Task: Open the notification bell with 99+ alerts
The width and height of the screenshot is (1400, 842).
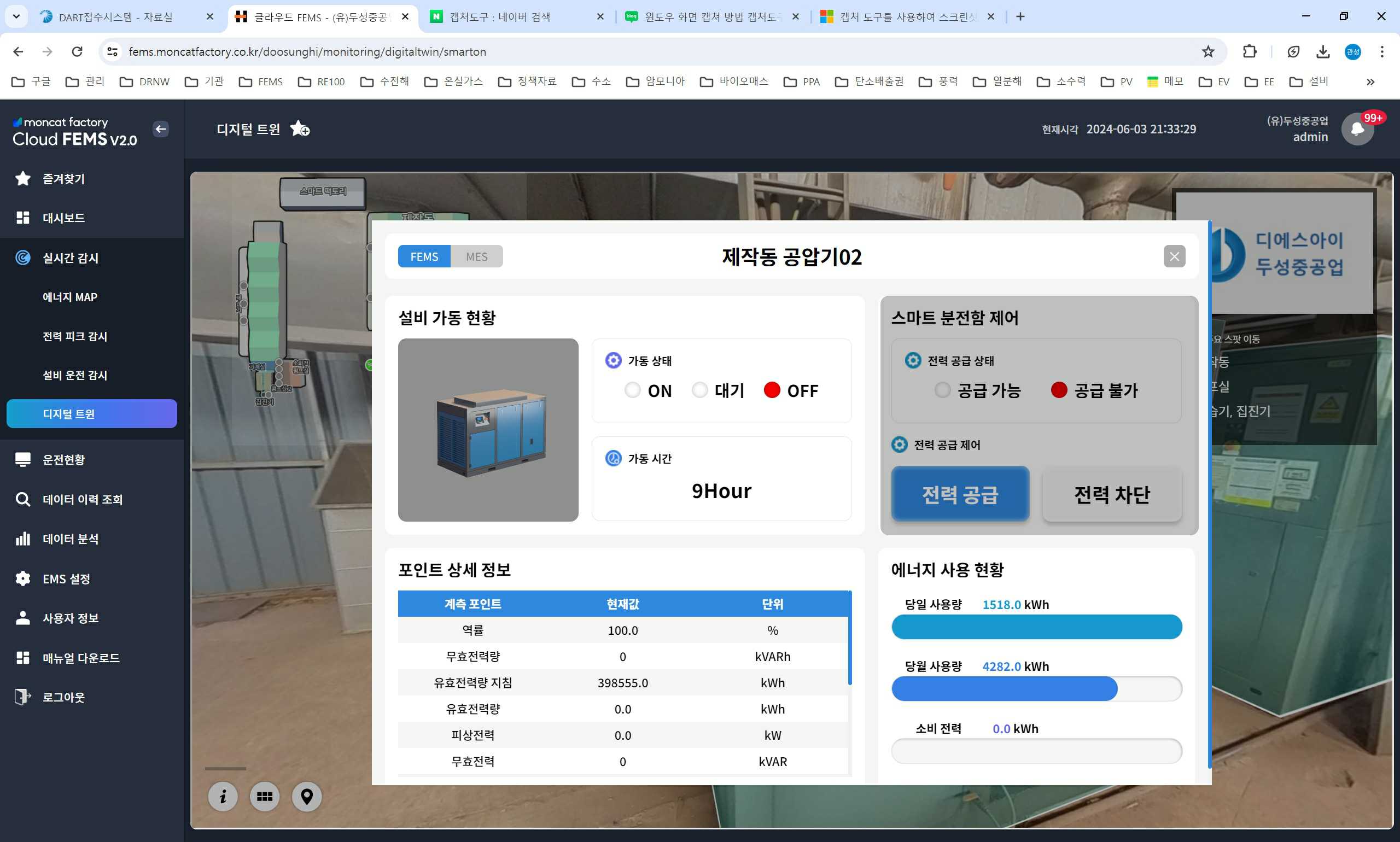Action: [x=1357, y=130]
